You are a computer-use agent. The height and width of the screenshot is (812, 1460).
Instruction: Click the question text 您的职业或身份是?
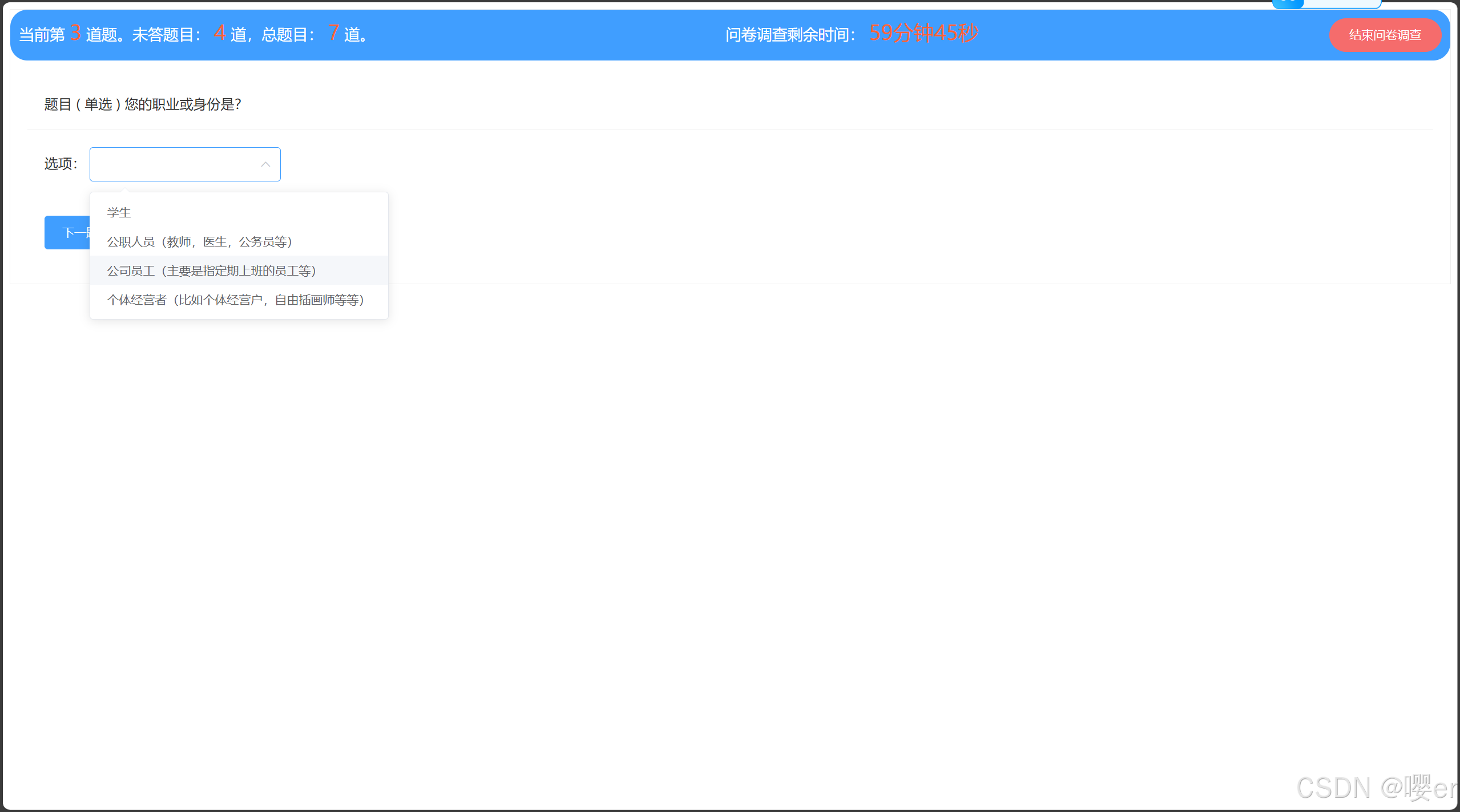pos(183,104)
